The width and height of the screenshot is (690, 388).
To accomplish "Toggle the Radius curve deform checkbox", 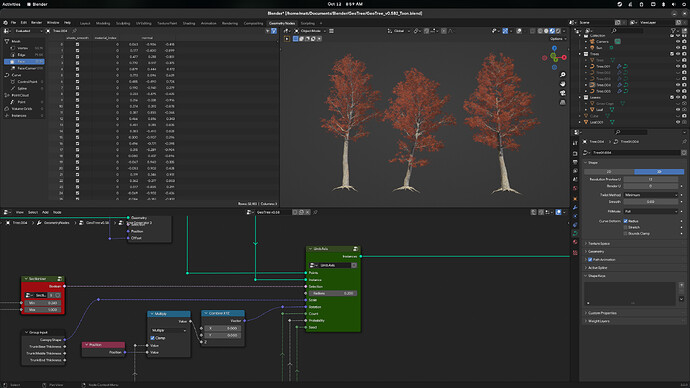I will (x=625, y=221).
